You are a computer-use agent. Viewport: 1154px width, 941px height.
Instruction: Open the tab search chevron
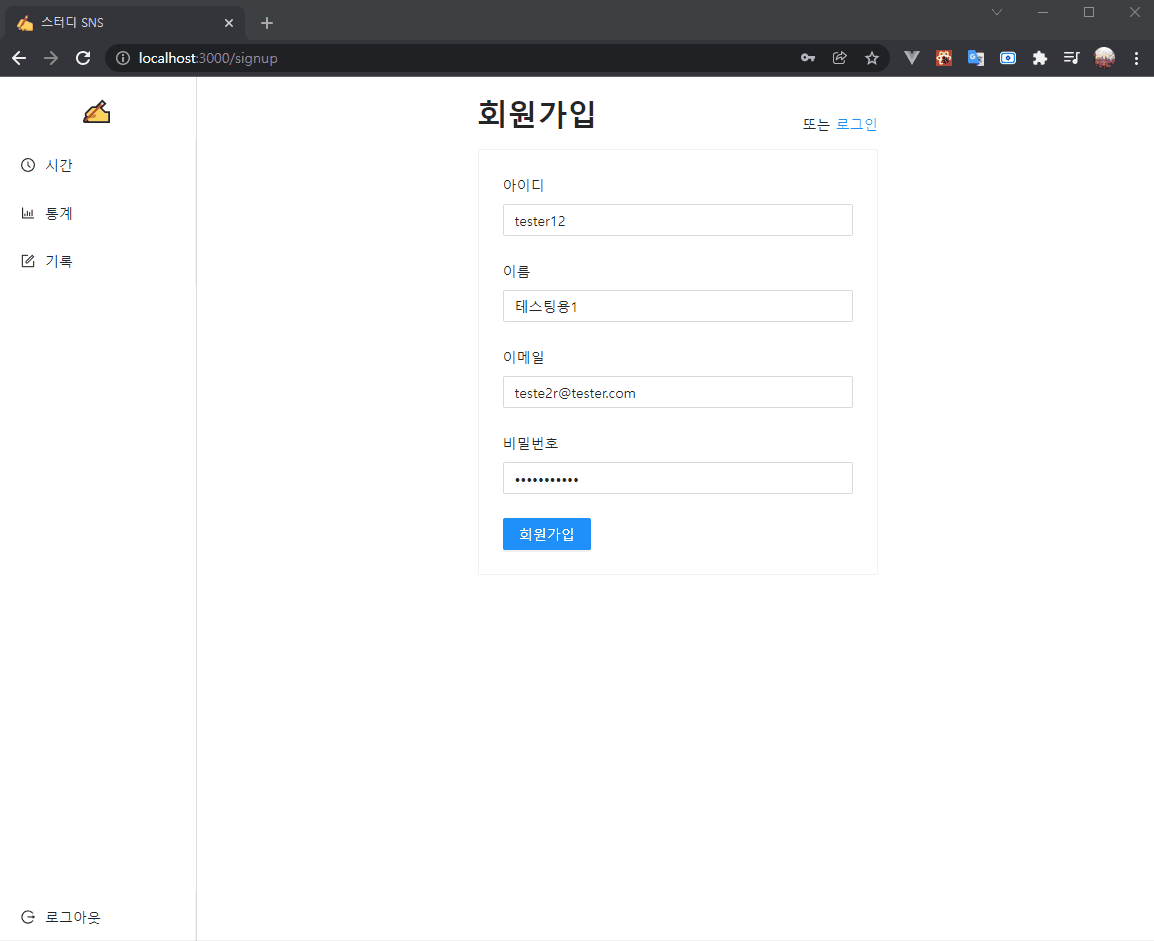click(x=997, y=12)
